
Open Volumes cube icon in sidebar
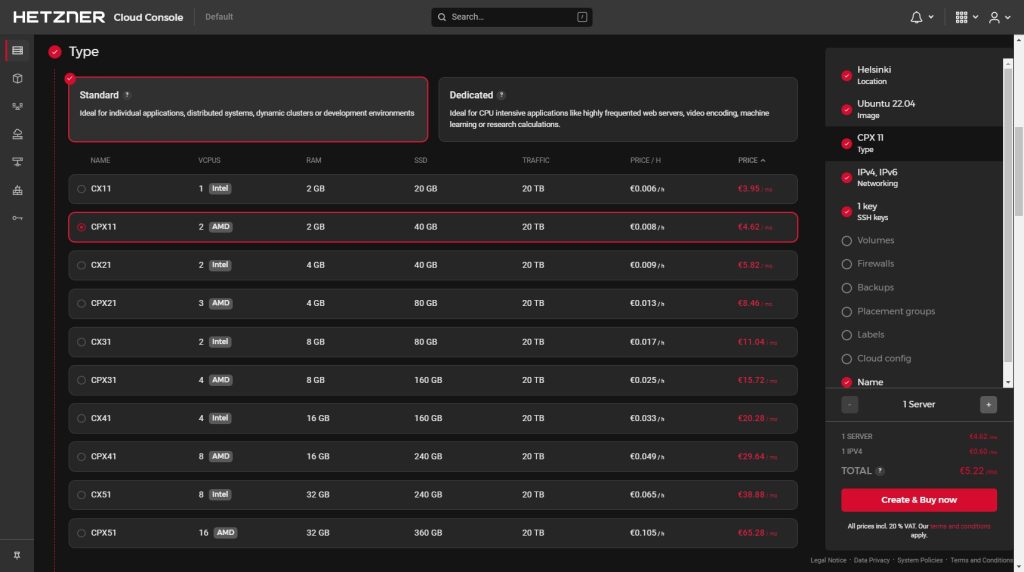click(17, 78)
